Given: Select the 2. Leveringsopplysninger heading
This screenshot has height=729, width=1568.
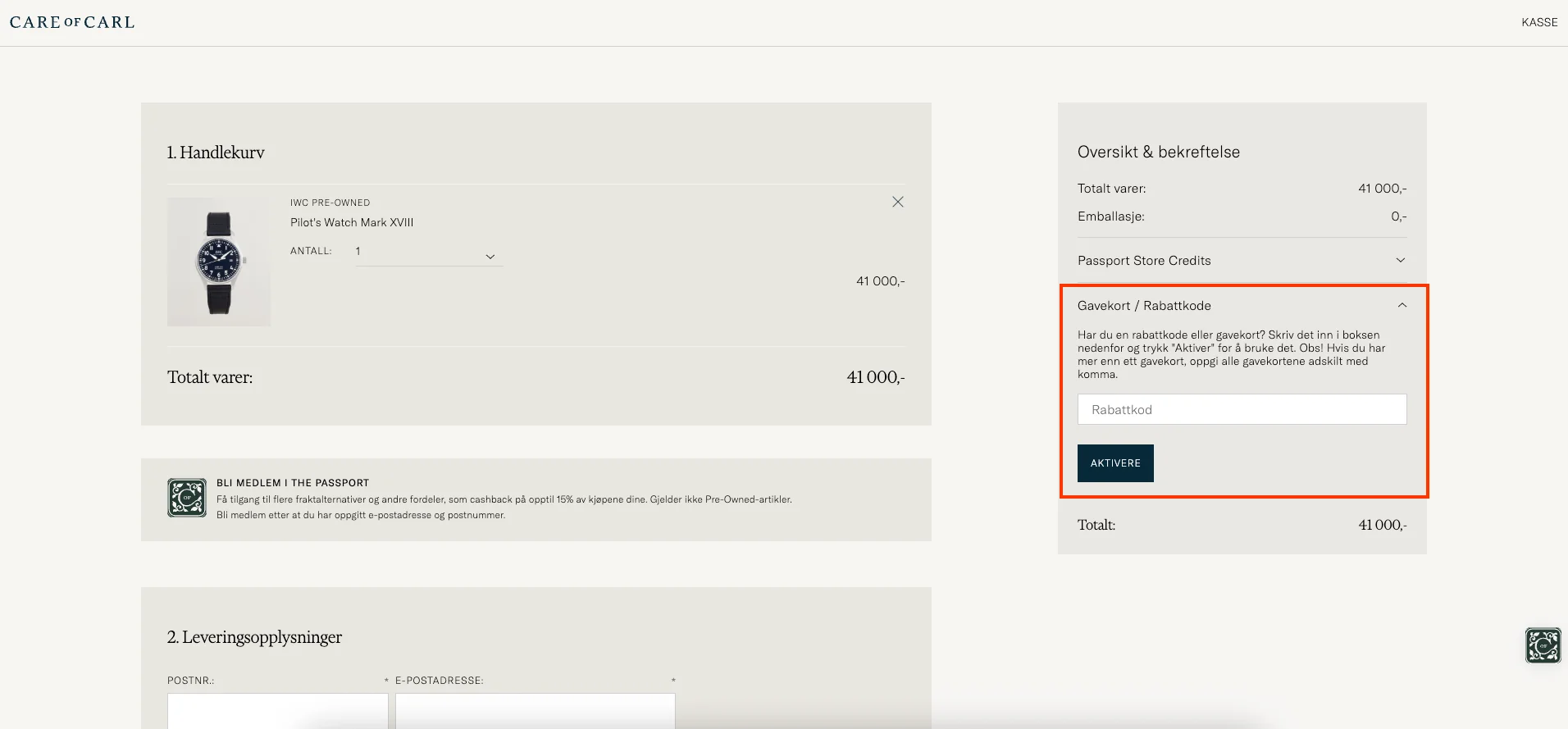Looking at the screenshot, I should point(254,637).
